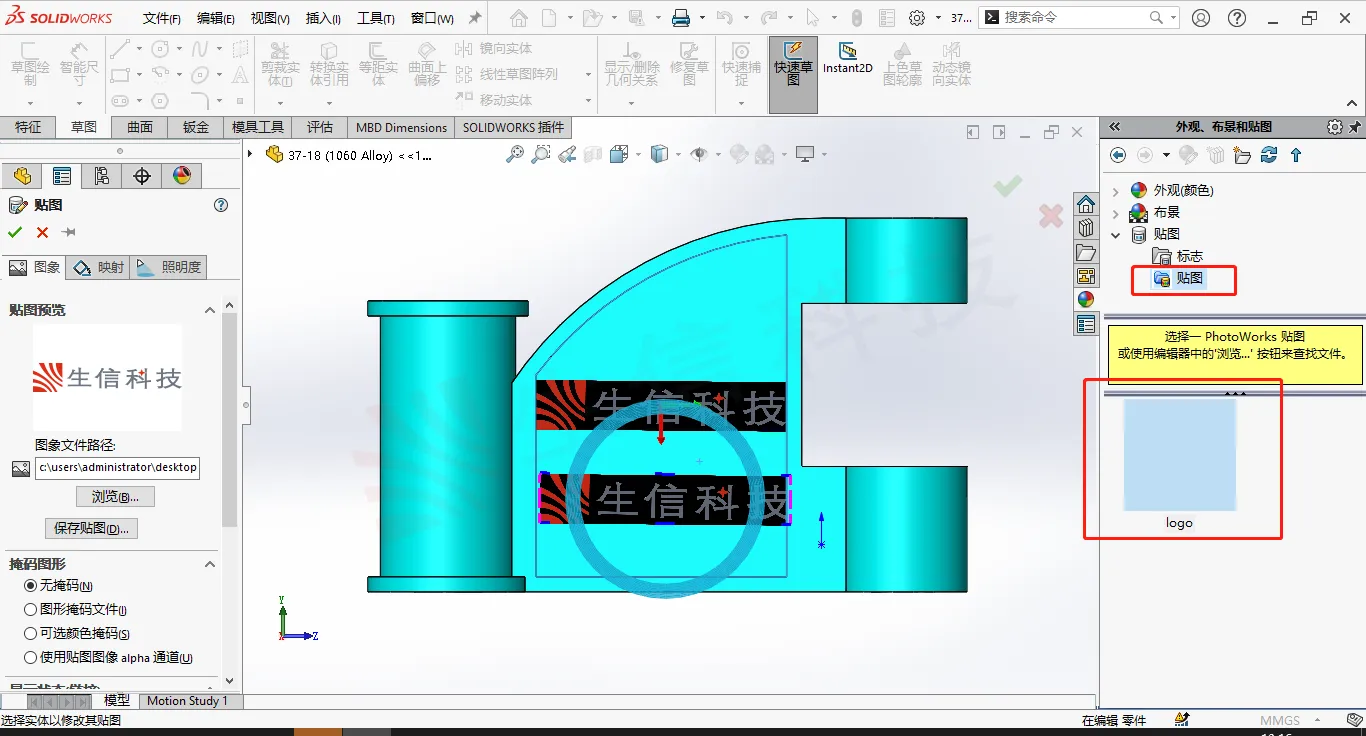Open the ConfigurationManager tab icon
This screenshot has width=1366, height=736.
click(x=102, y=176)
